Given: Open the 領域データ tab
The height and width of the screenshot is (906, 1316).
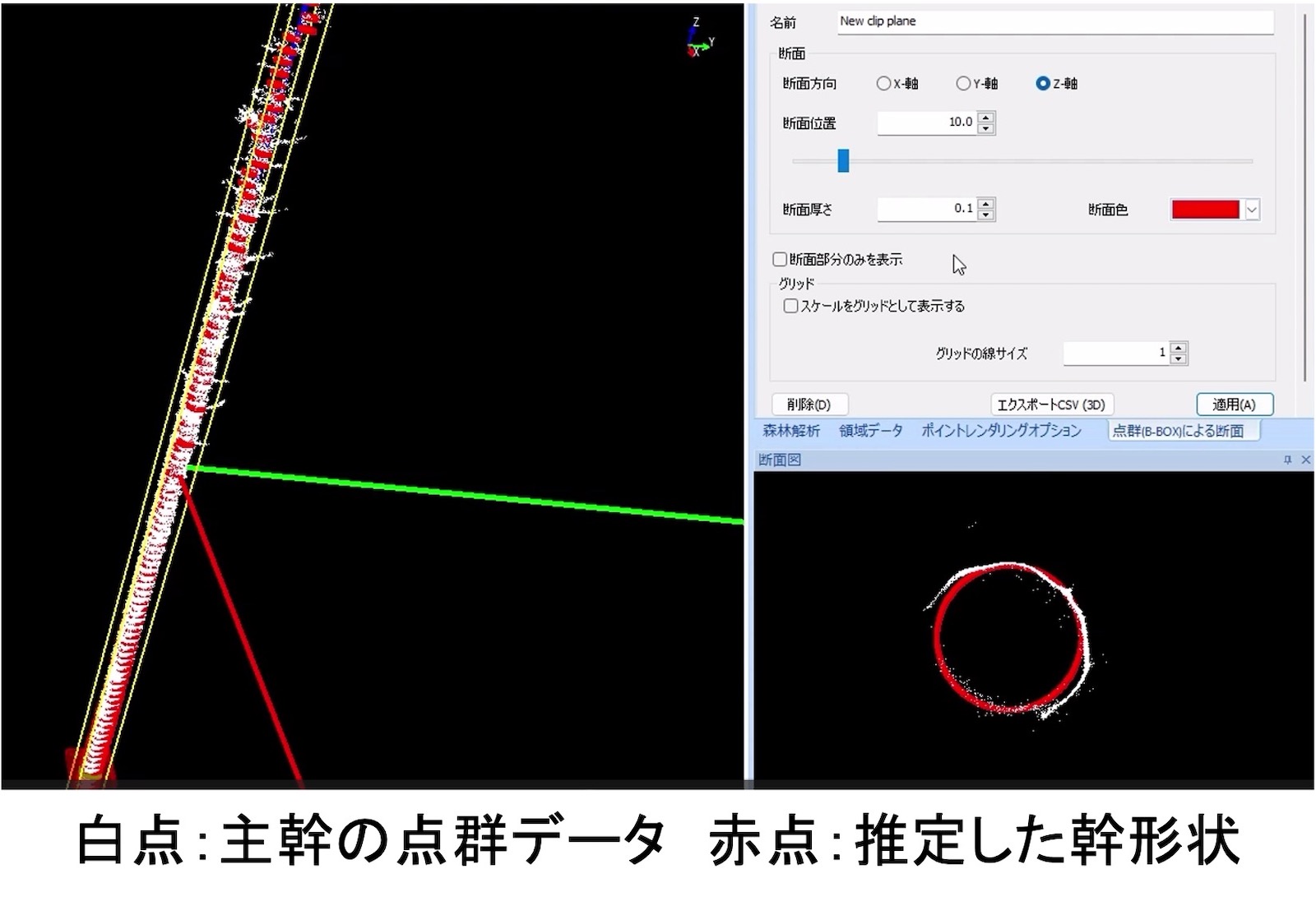Looking at the screenshot, I should tap(870, 431).
